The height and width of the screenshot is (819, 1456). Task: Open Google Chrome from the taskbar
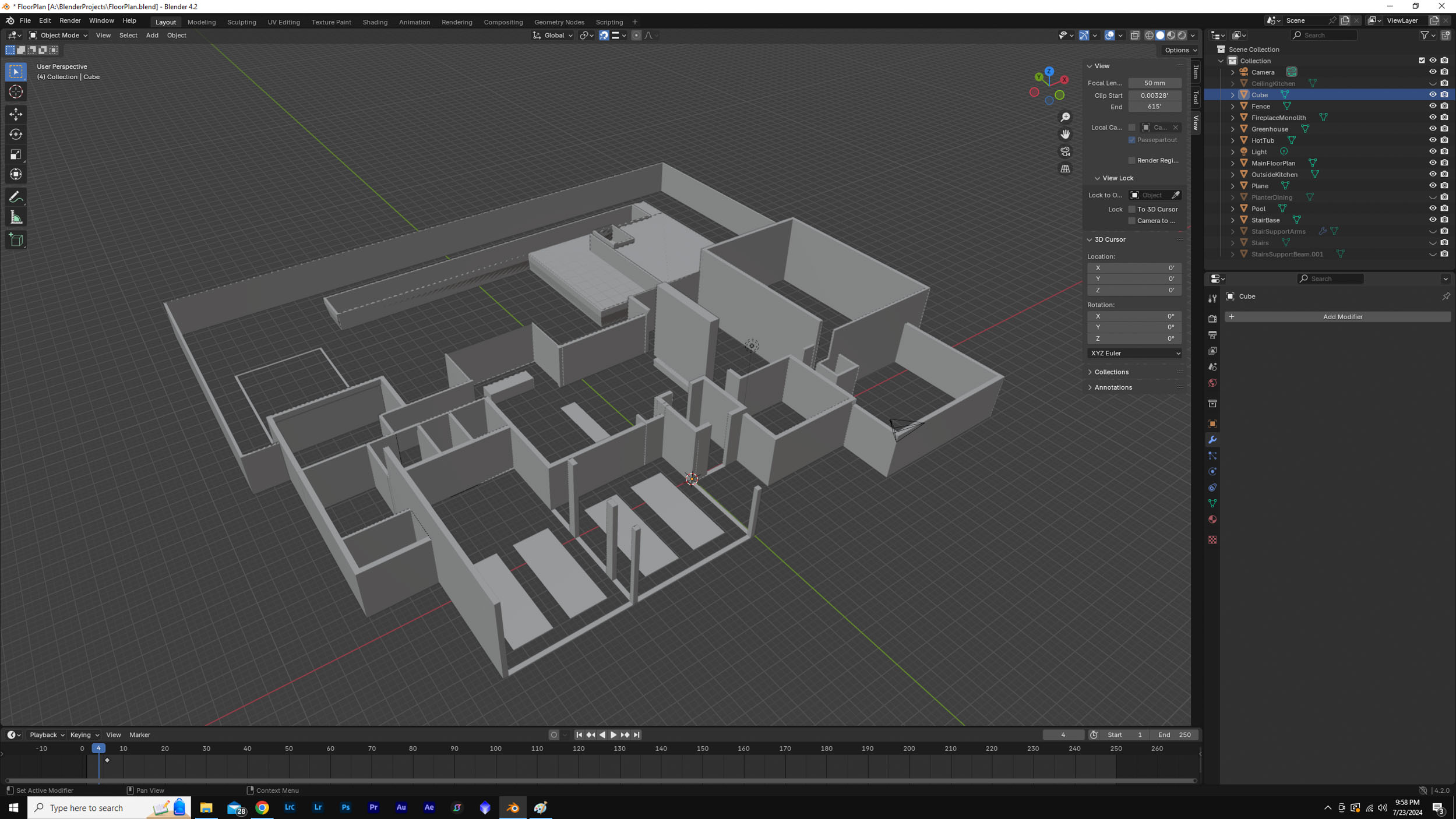(x=262, y=807)
